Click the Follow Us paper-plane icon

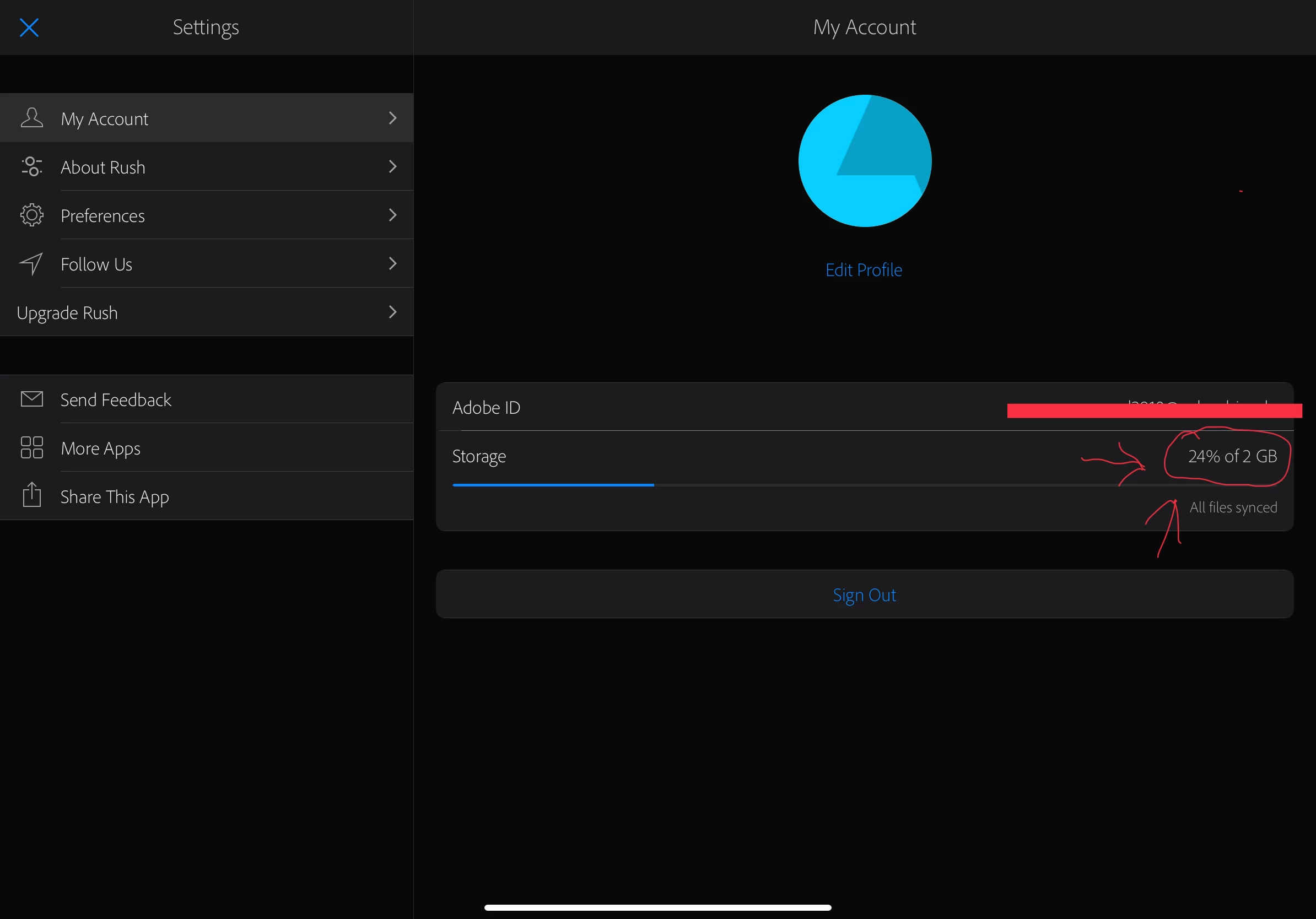click(x=31, y=264)
